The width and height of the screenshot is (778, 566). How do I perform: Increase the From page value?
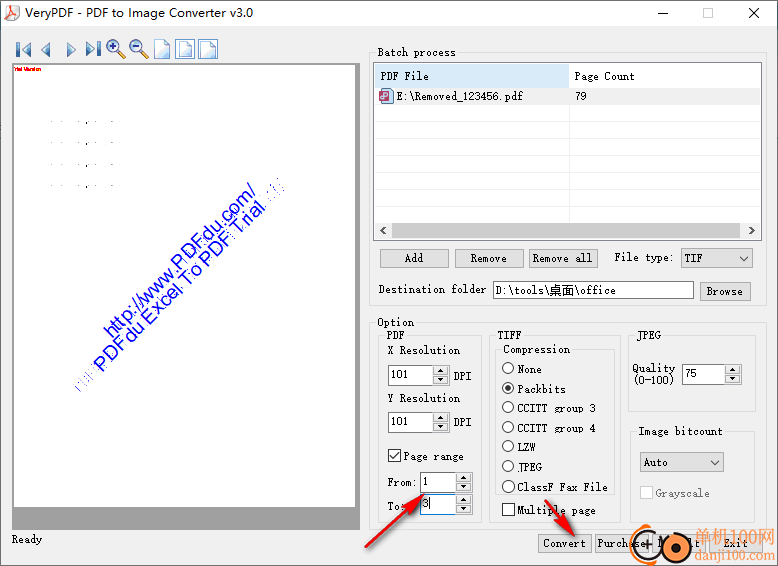pos(463,478)
